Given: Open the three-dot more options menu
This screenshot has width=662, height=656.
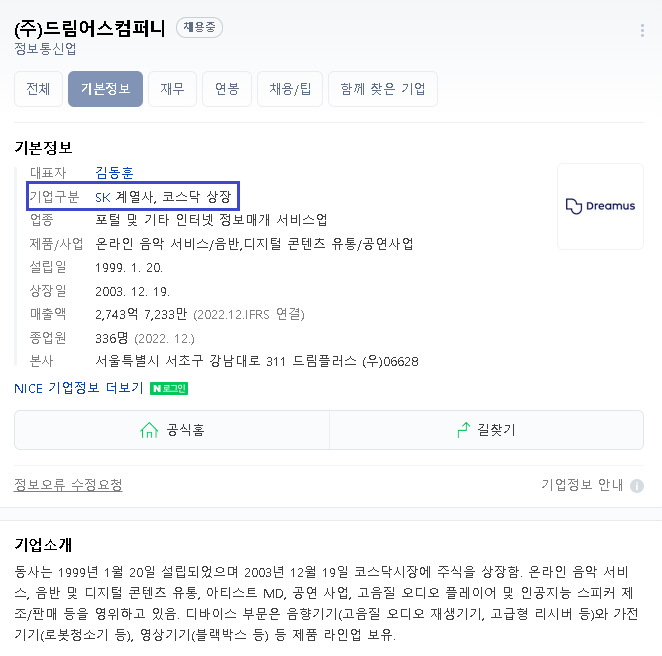Looking at the screenshot, I should [x=642, y=30].
